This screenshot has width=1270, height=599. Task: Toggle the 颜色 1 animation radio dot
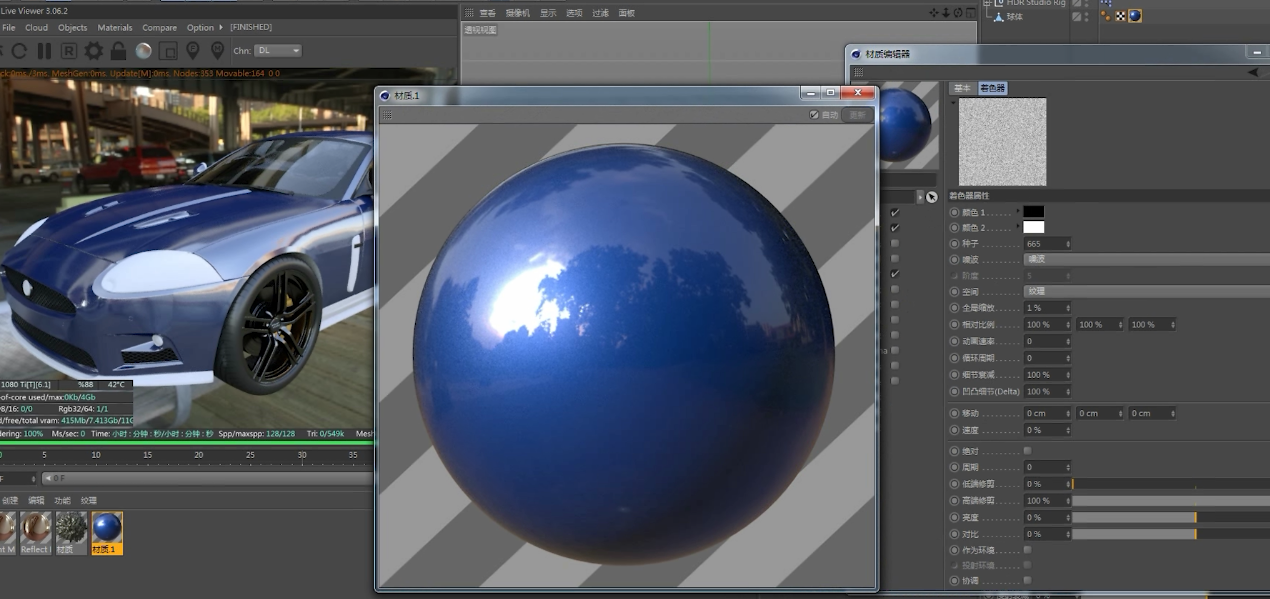953,212
